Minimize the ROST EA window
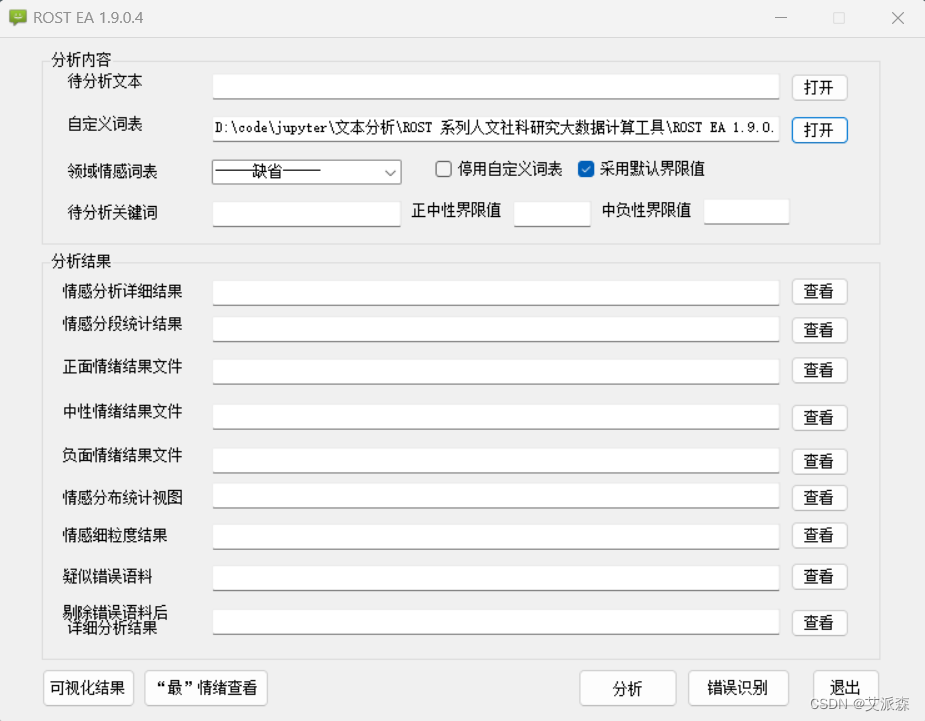 [781, 18]
